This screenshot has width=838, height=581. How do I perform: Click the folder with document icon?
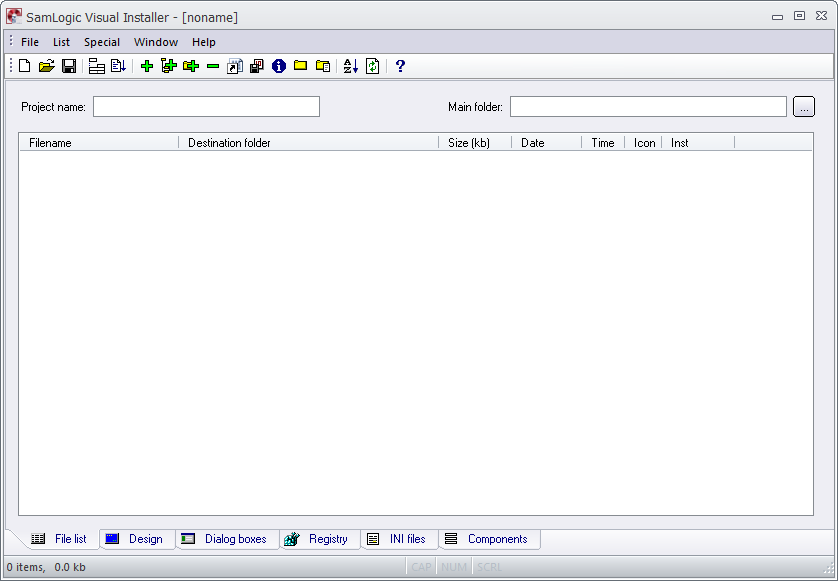point(323,66)
